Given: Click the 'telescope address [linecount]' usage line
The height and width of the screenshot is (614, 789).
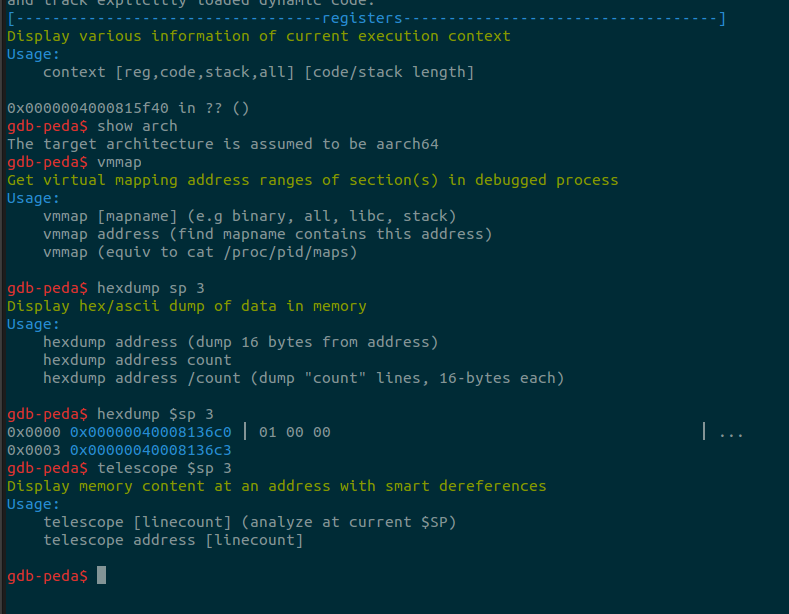Looking at the screenshot, I should click(173, 540).
